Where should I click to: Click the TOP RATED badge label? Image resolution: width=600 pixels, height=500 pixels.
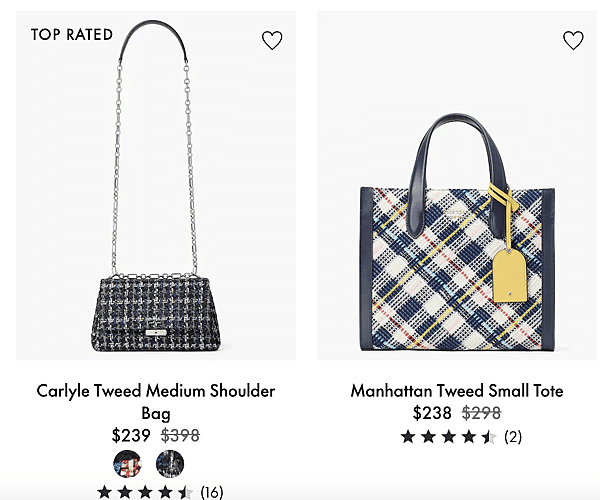click(72, 34)
